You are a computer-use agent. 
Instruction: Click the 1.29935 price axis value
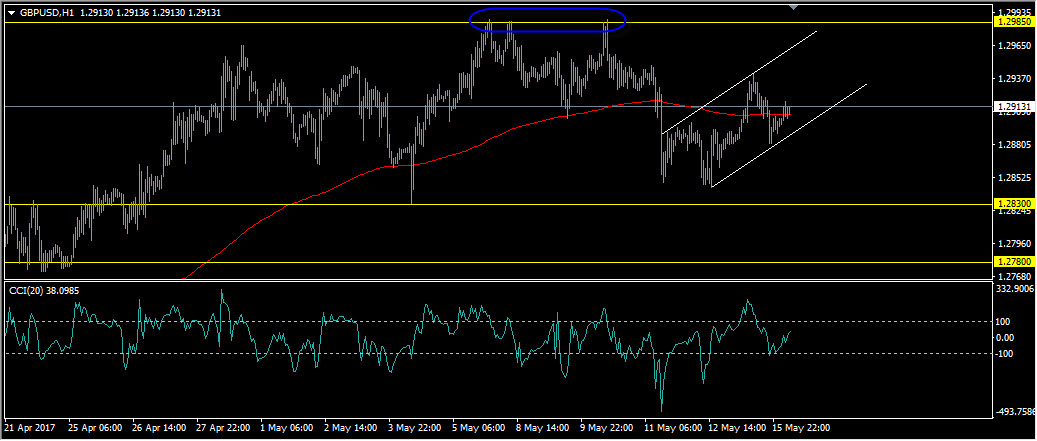(x=1015, y=13)
